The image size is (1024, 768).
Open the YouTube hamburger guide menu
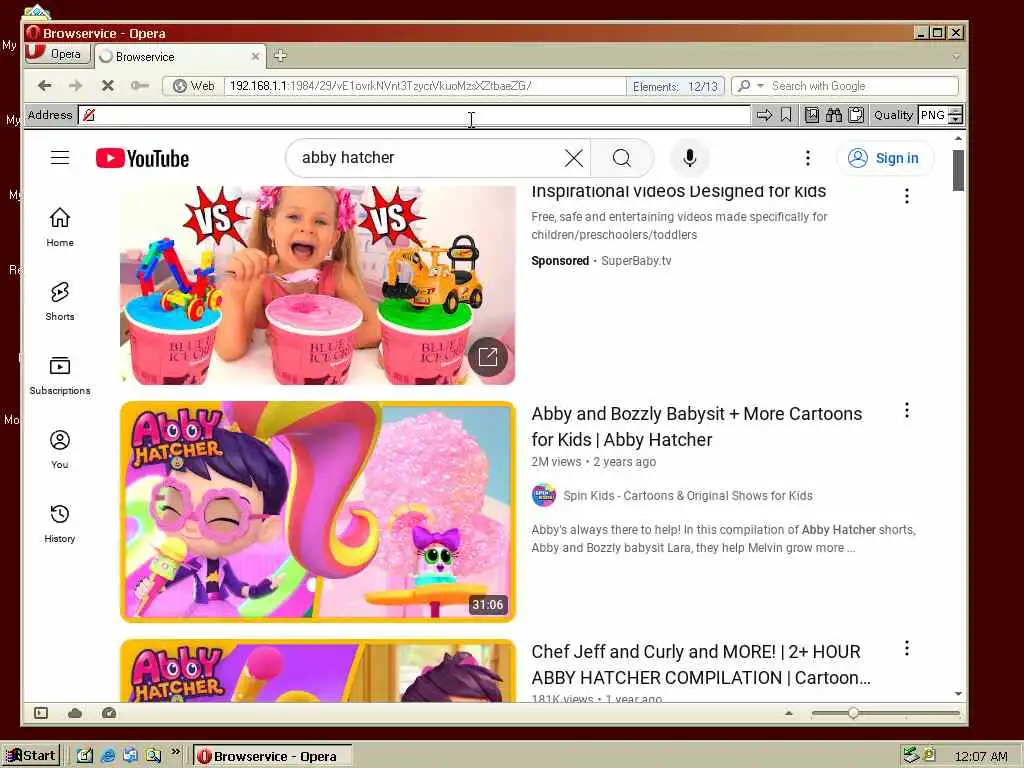click(x=60, y=157)
